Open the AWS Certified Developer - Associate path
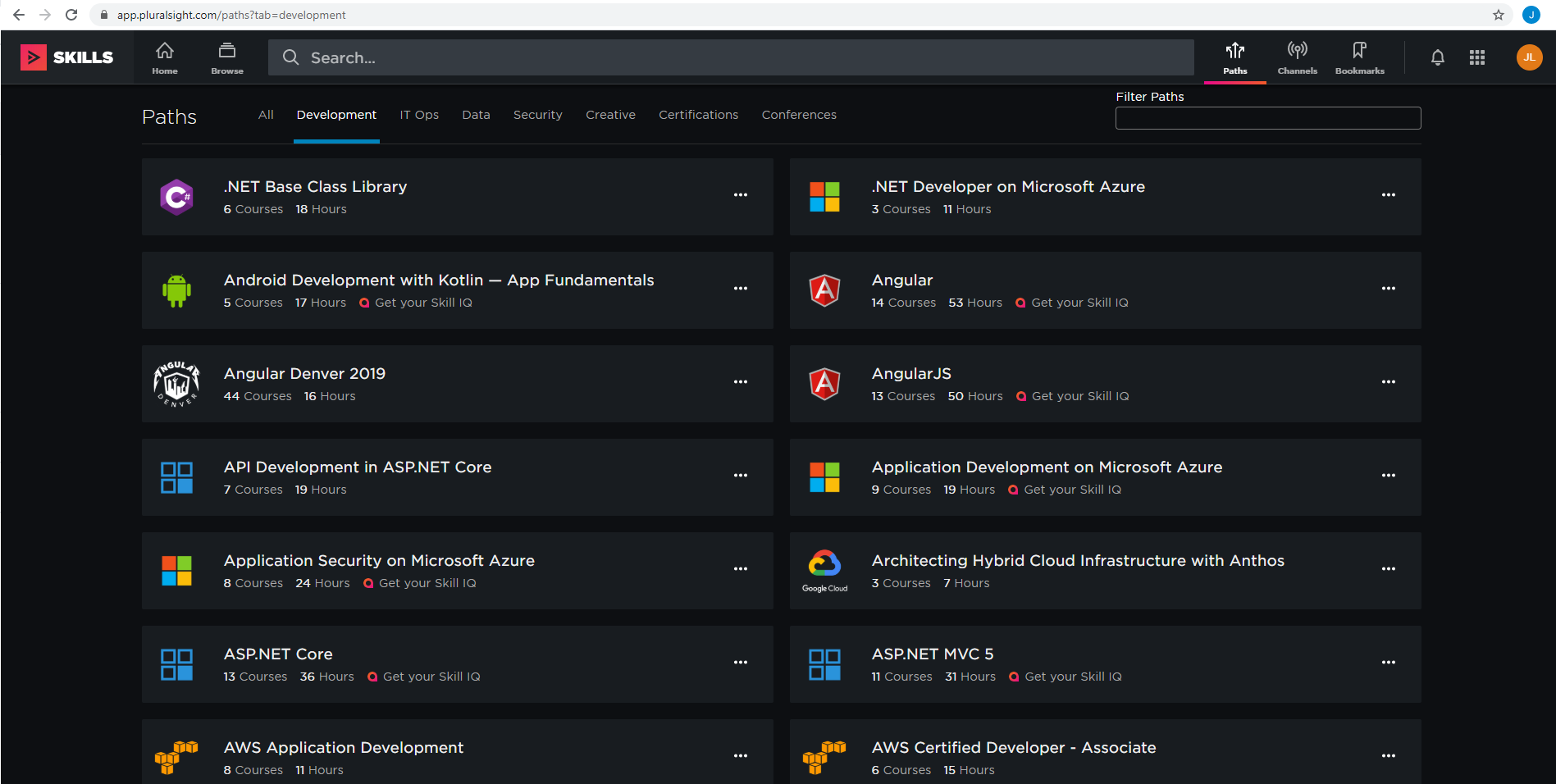 [1014, 748]
